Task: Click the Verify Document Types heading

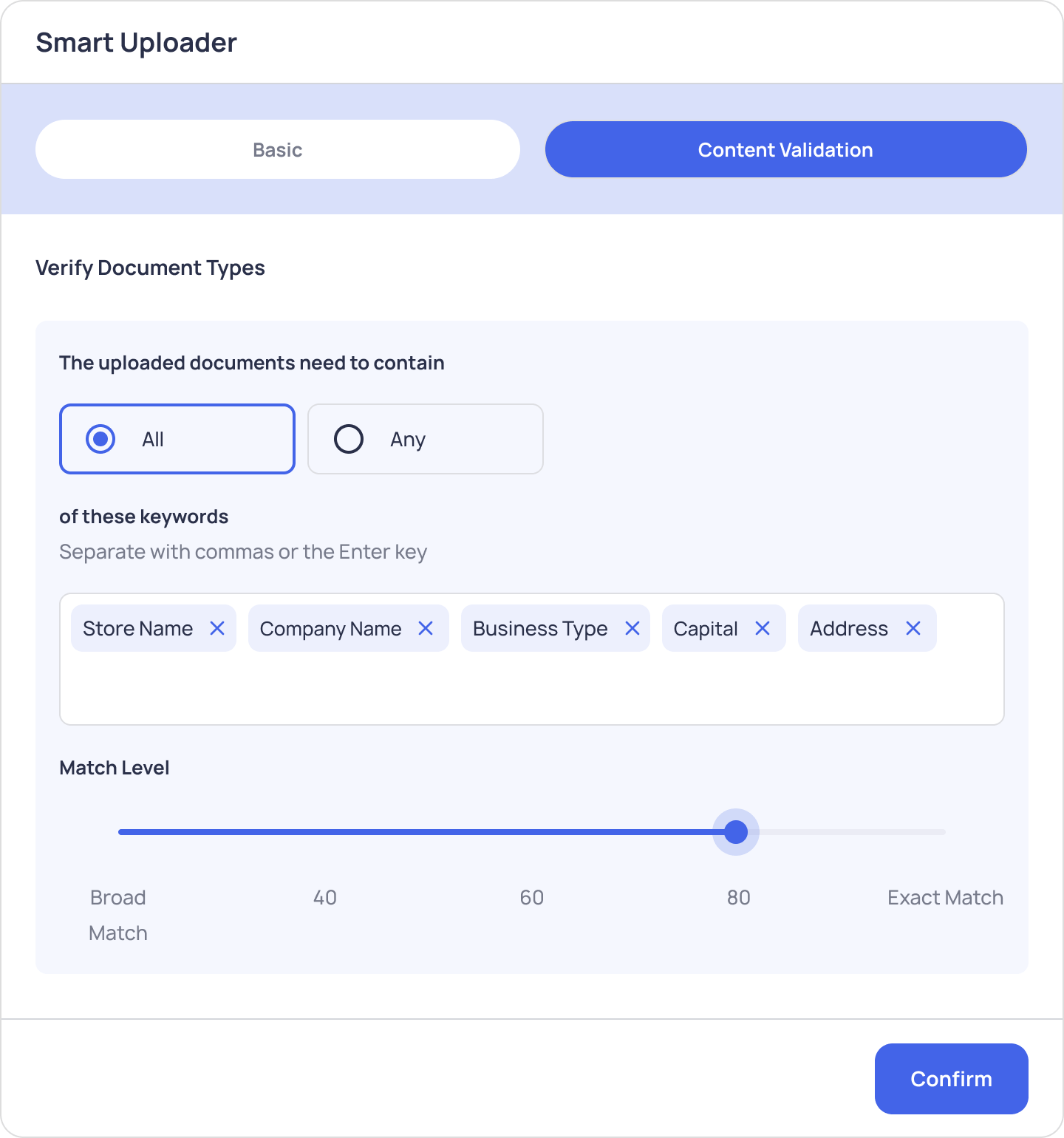Action: (151, 268)
